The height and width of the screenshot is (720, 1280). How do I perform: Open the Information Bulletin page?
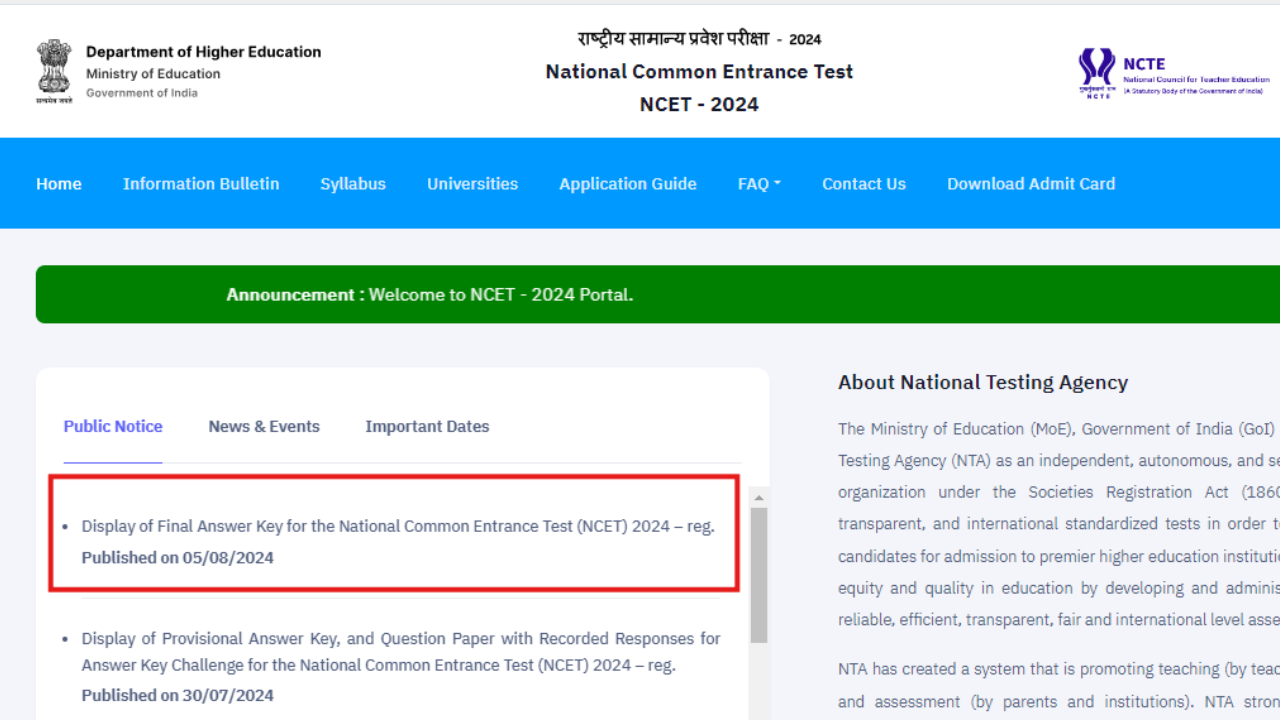[x=201, y=183]
